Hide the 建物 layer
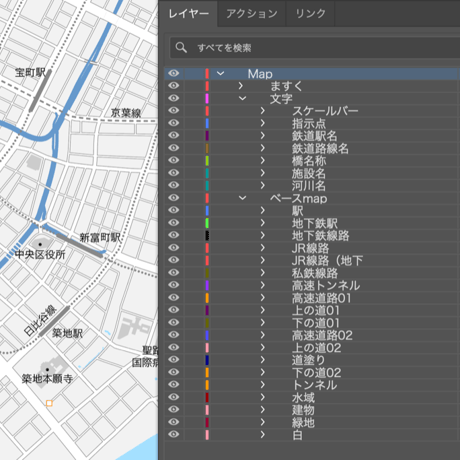This screenshot has width=460, height=460. (x=174, y=409)
